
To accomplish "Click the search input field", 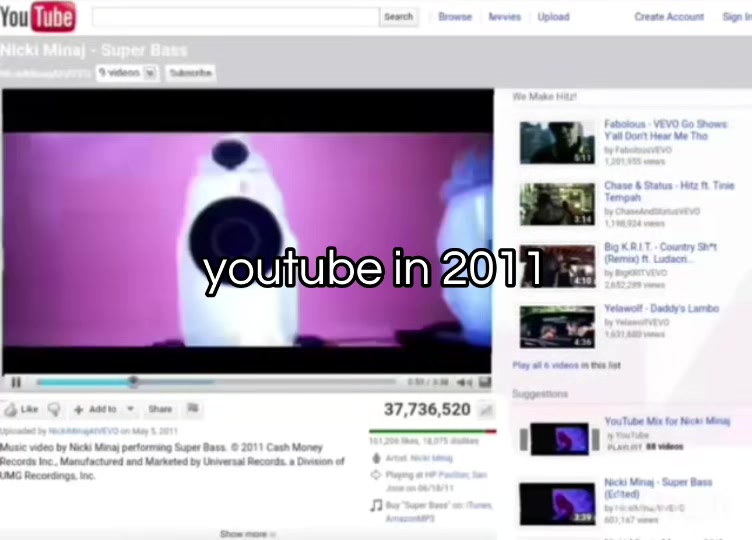I will click(235, 17).
